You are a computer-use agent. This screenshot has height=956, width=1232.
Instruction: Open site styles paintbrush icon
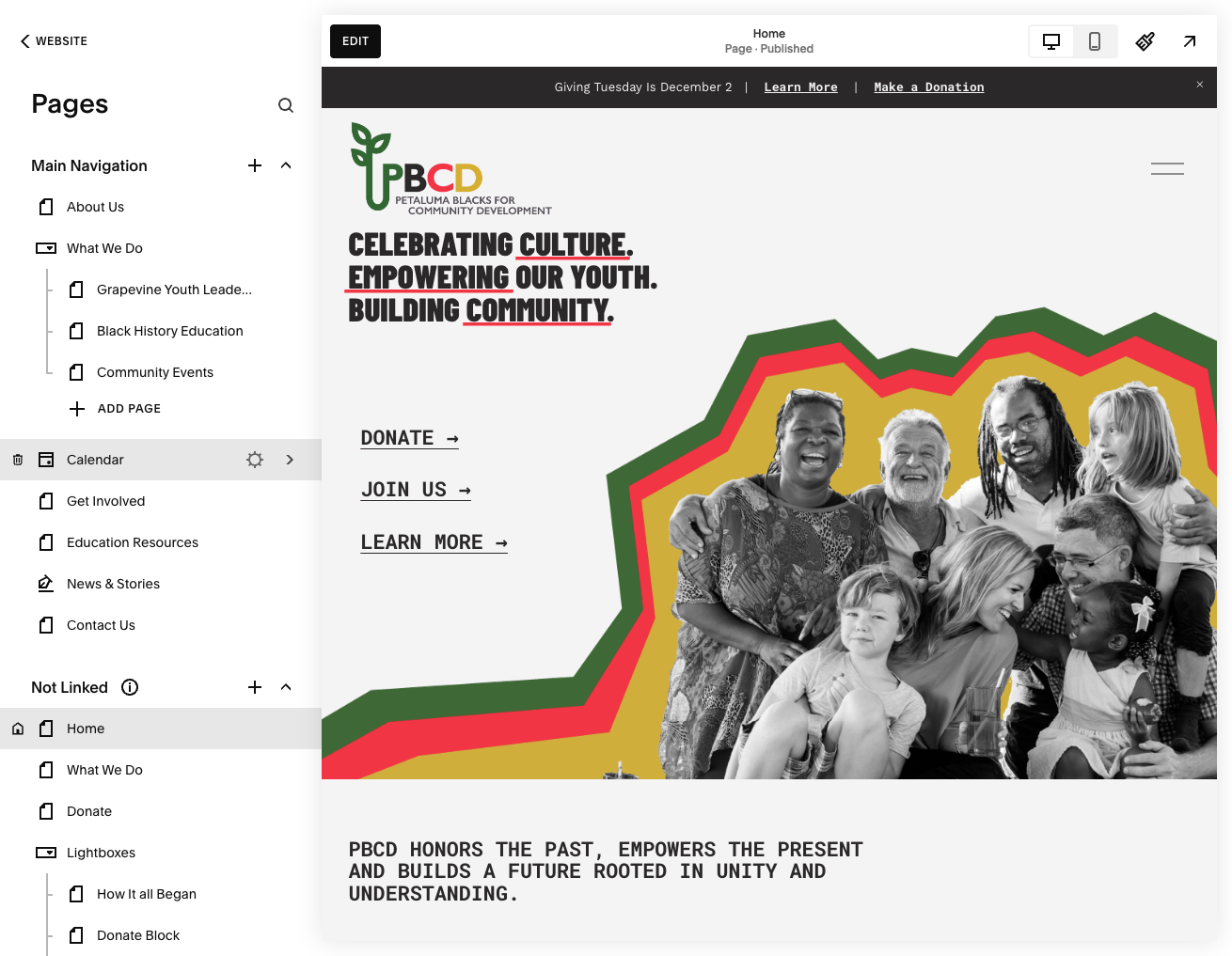[1145, 41]
